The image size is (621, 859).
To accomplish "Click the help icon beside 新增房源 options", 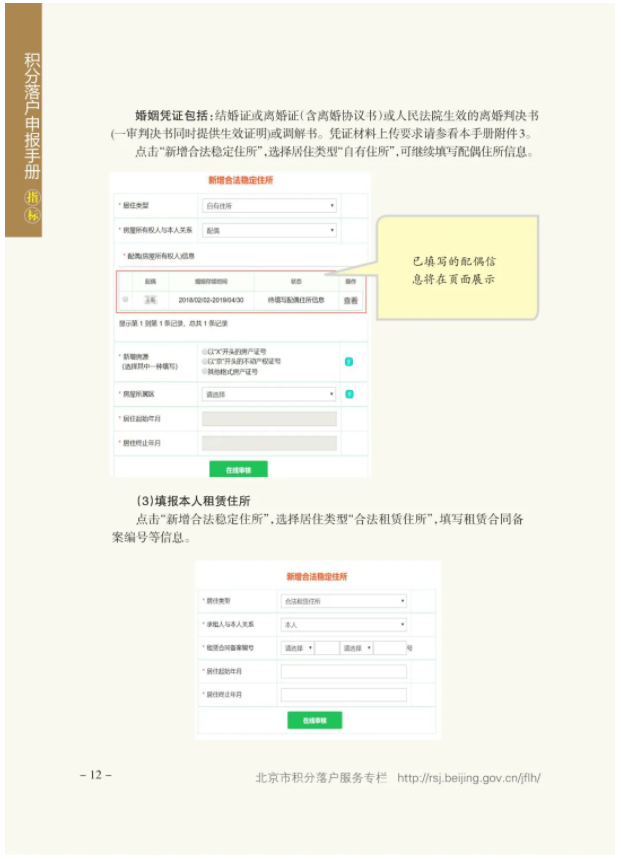I will coord(349,362).
